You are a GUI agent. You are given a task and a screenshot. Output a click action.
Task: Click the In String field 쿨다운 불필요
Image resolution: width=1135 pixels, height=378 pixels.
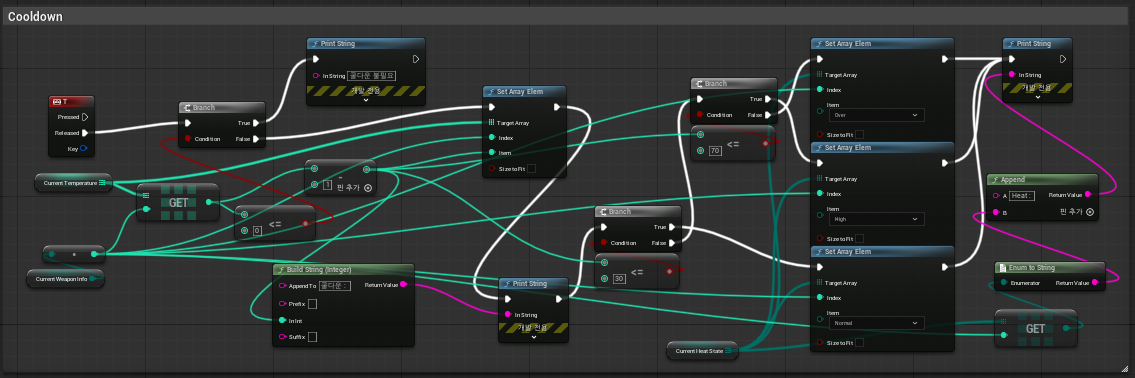coord(371,75)
